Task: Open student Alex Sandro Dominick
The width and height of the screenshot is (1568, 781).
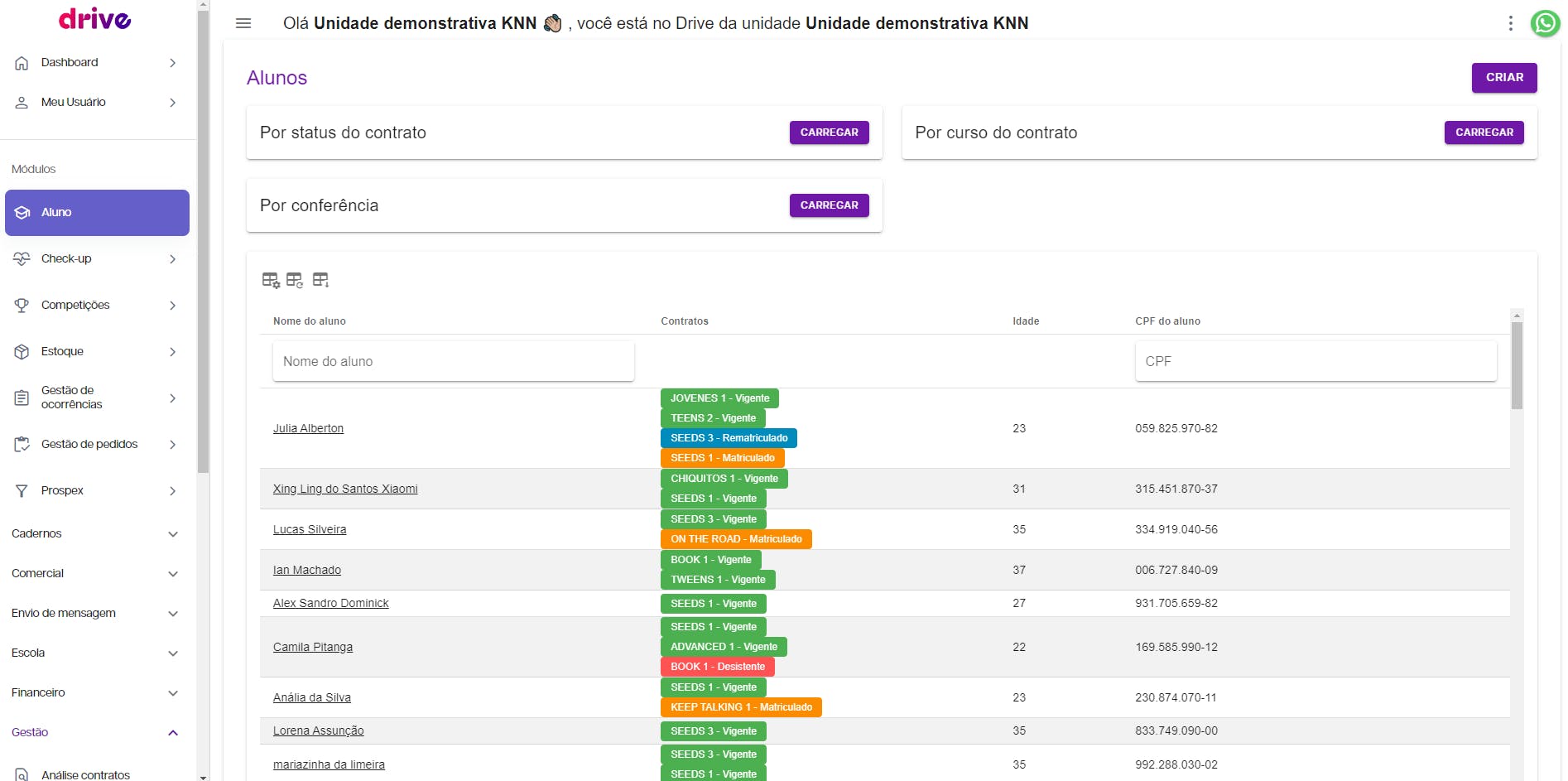Action: click(331, 604)
